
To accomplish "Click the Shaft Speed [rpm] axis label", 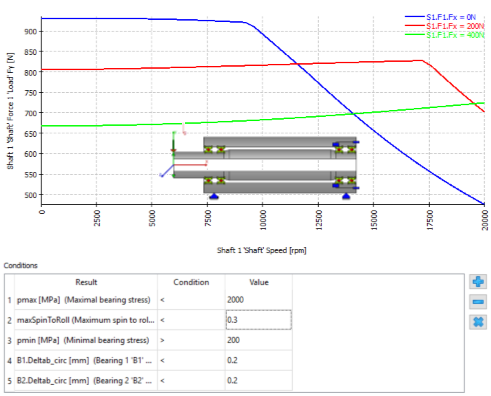I will coord(262,250).
